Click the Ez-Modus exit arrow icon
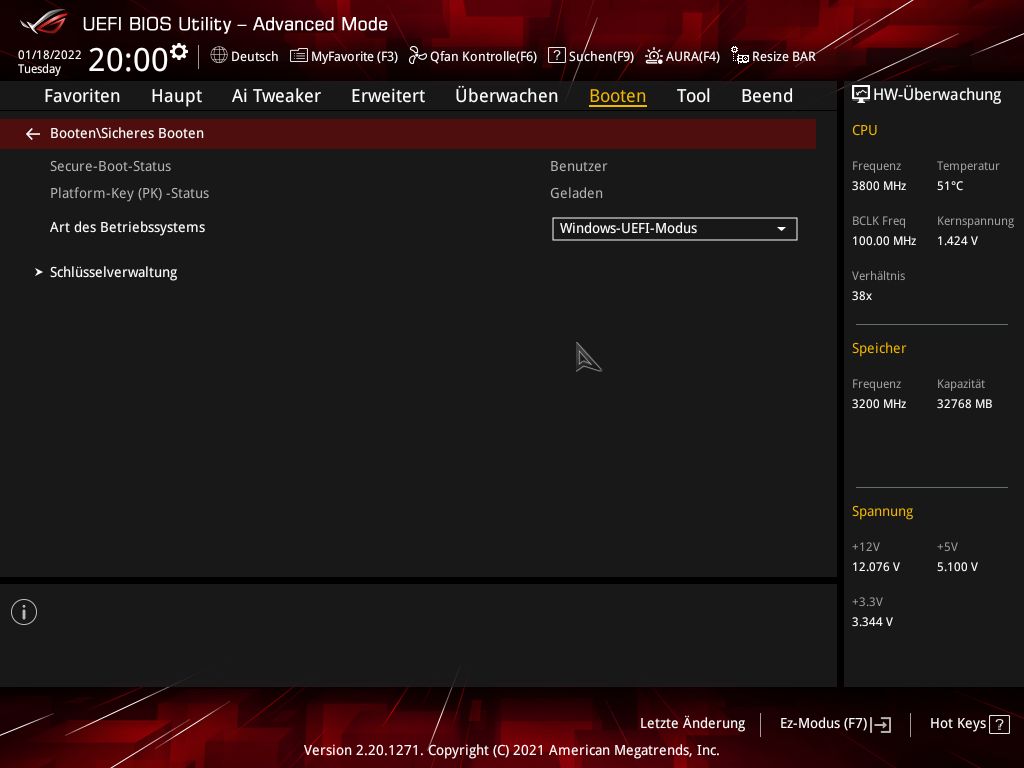The height and width of the screenshot is (768, 1024). pos(881,724)
